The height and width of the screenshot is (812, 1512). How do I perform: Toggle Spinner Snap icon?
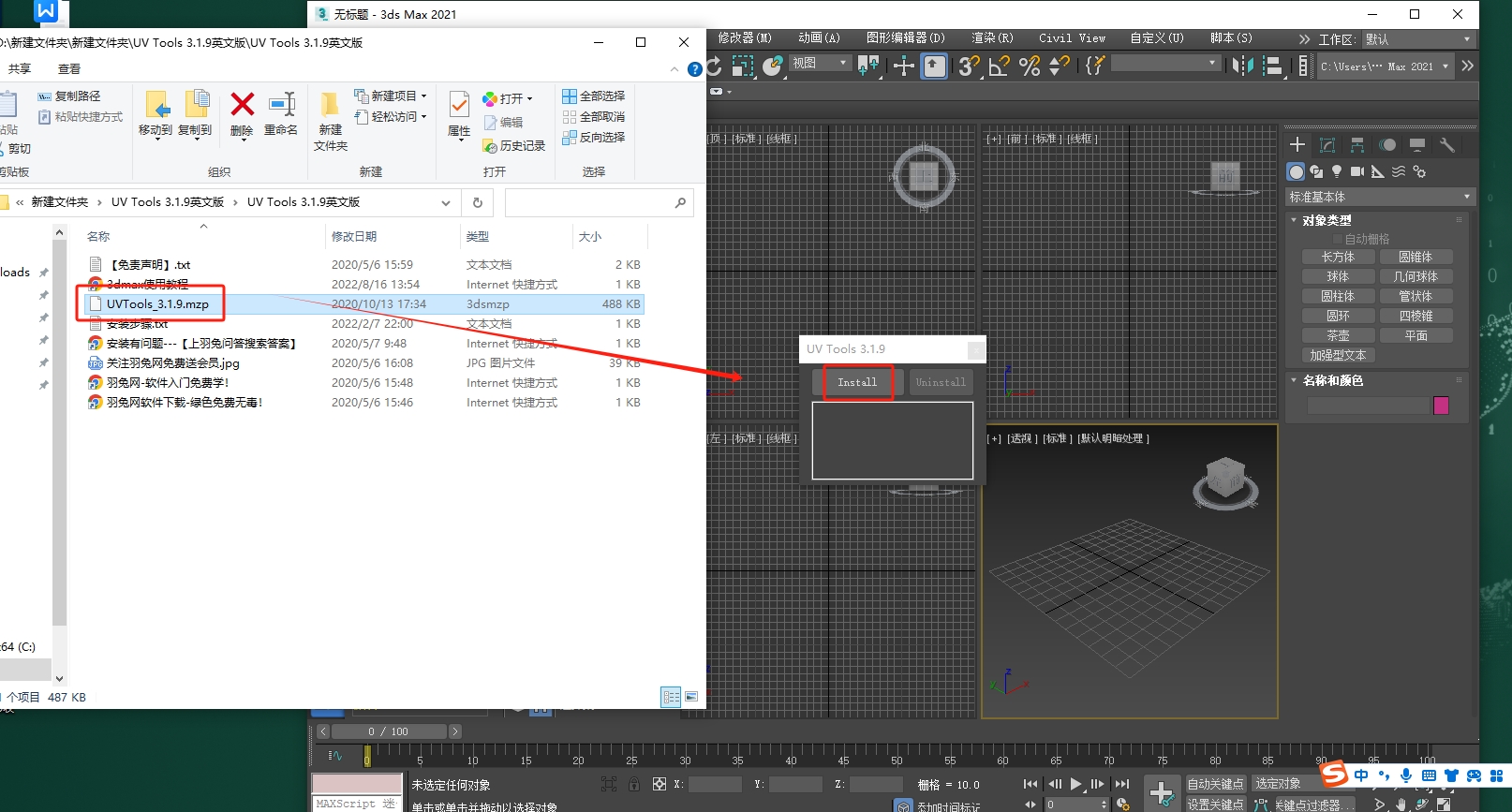(1060, 66)
